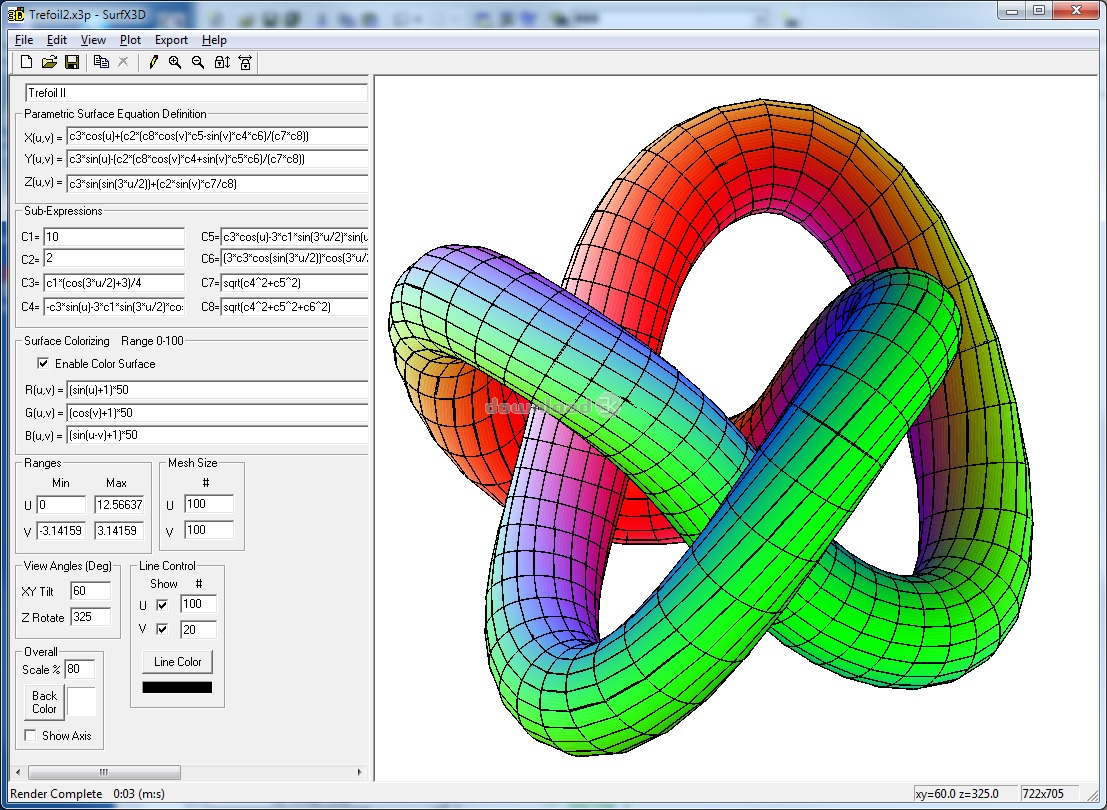Click the Line Color button
1107x810 pixels.
pos(177,662)
